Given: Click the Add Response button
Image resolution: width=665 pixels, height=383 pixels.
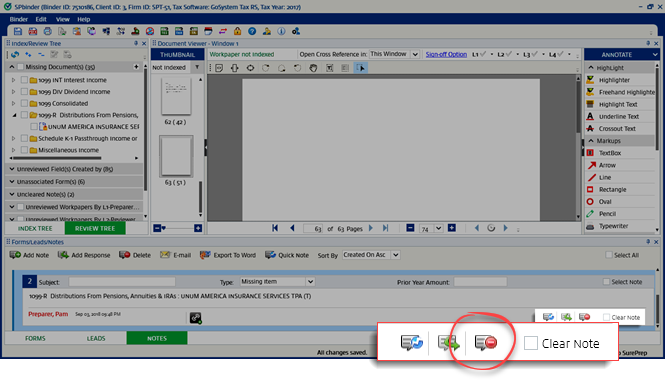Looking at the screenshot, I should click(x=84, y=255).
